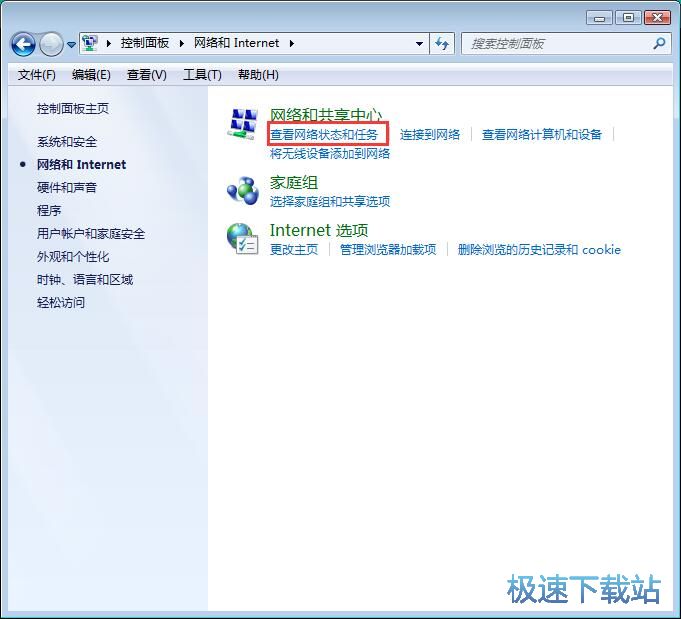Go to 控制面板主页 in the sidebar
The image size is (681, 619).
click(x=73, y=109)
